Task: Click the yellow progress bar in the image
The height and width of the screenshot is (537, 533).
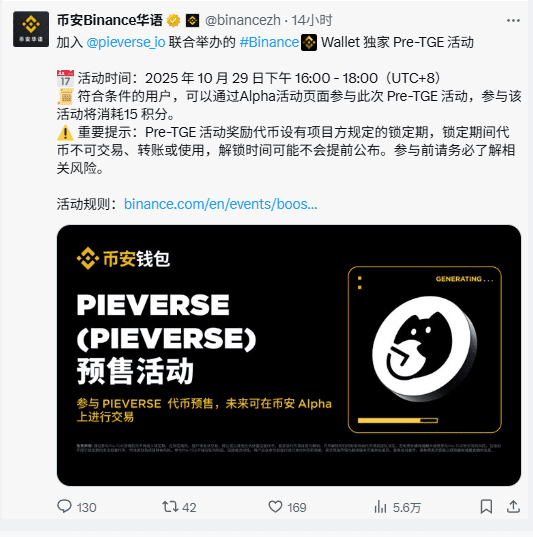Action: (x=398, y=420)
